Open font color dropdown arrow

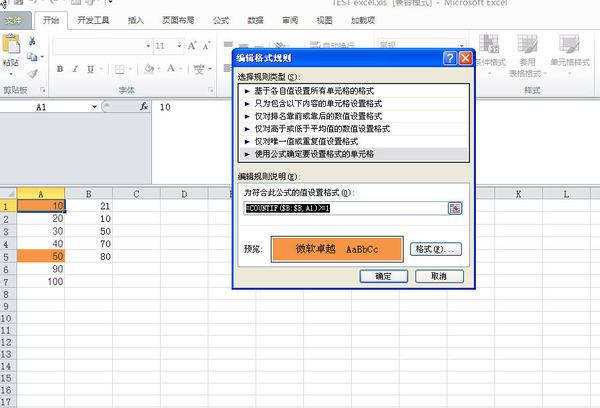tap(181, 69)
